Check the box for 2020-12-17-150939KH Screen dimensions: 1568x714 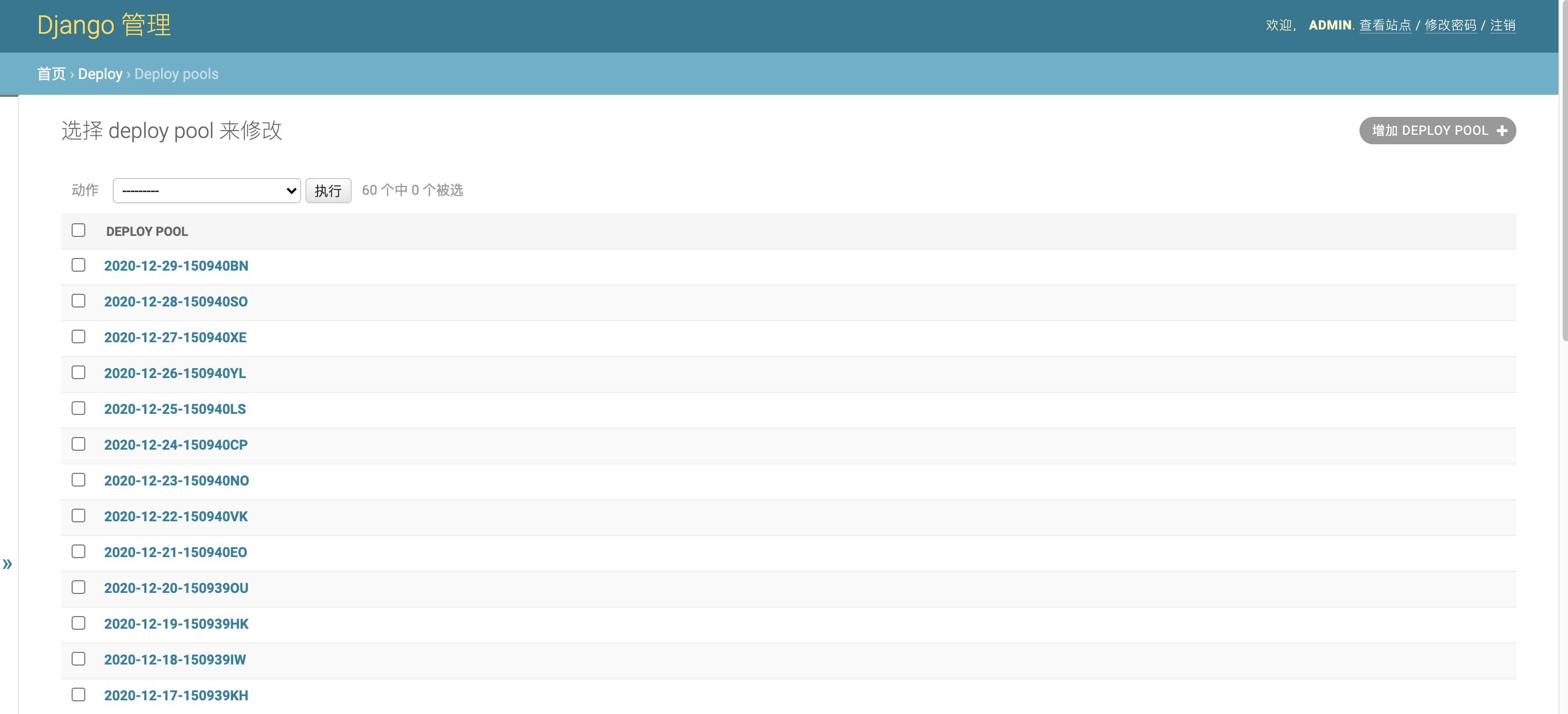[78, 695]
